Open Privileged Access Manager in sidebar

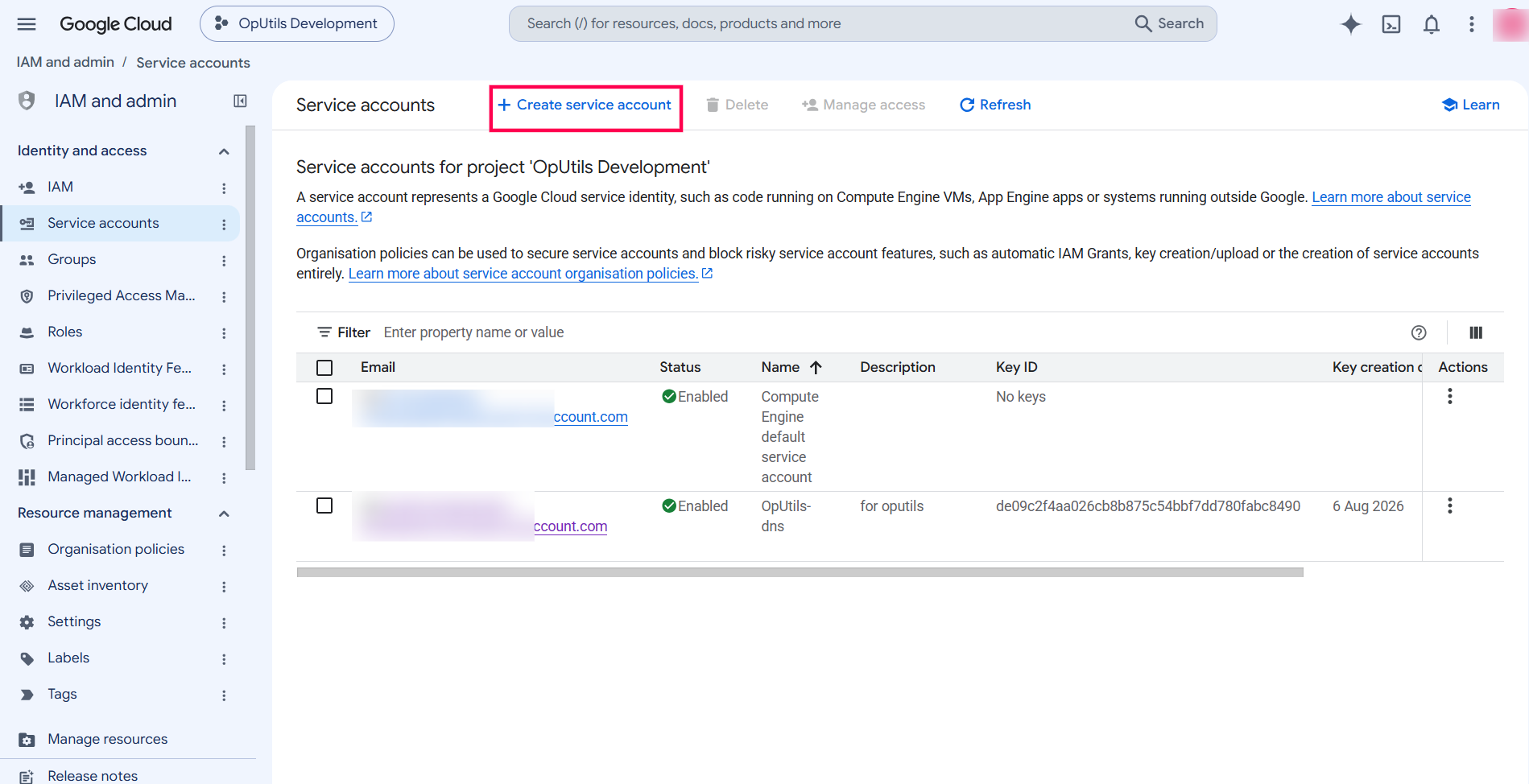pyautogui.click(x=121, y=295)
